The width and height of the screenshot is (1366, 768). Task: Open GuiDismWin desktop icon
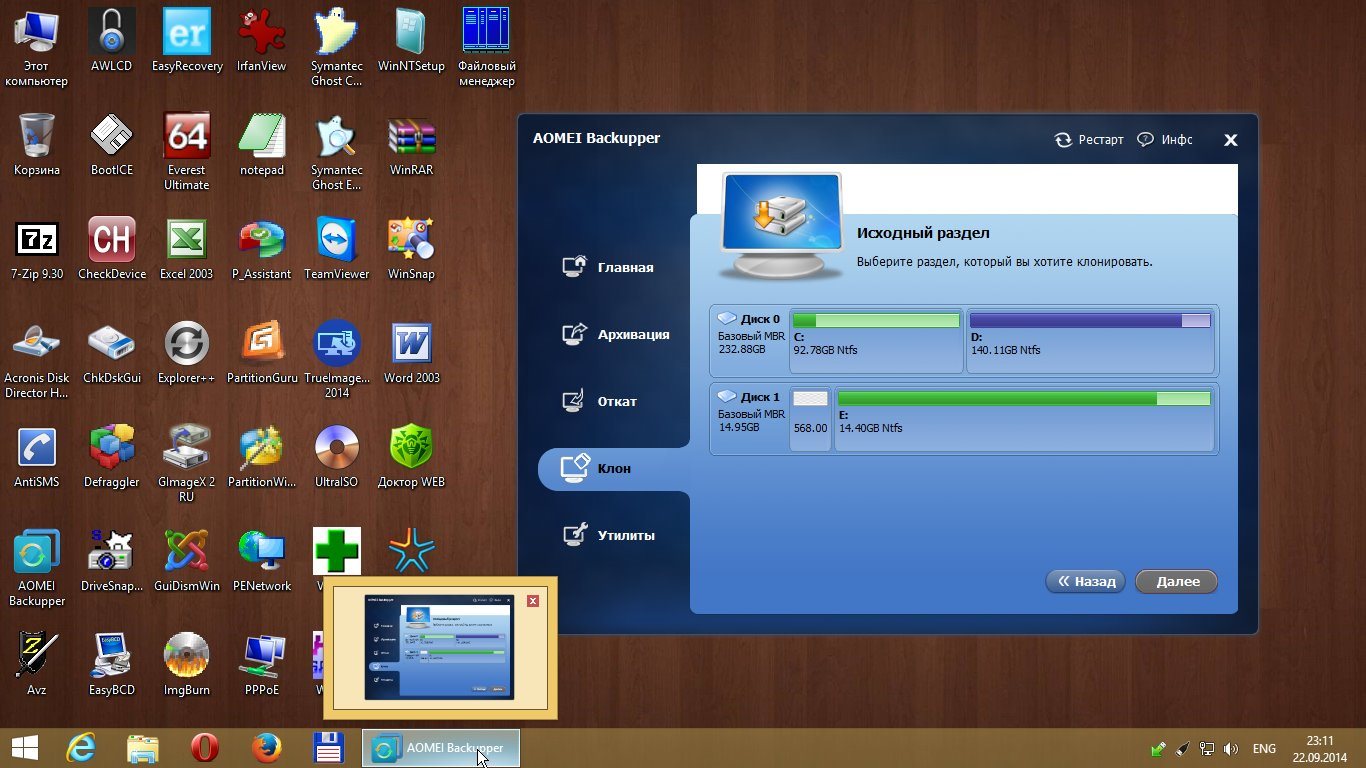tap(187, 561)
